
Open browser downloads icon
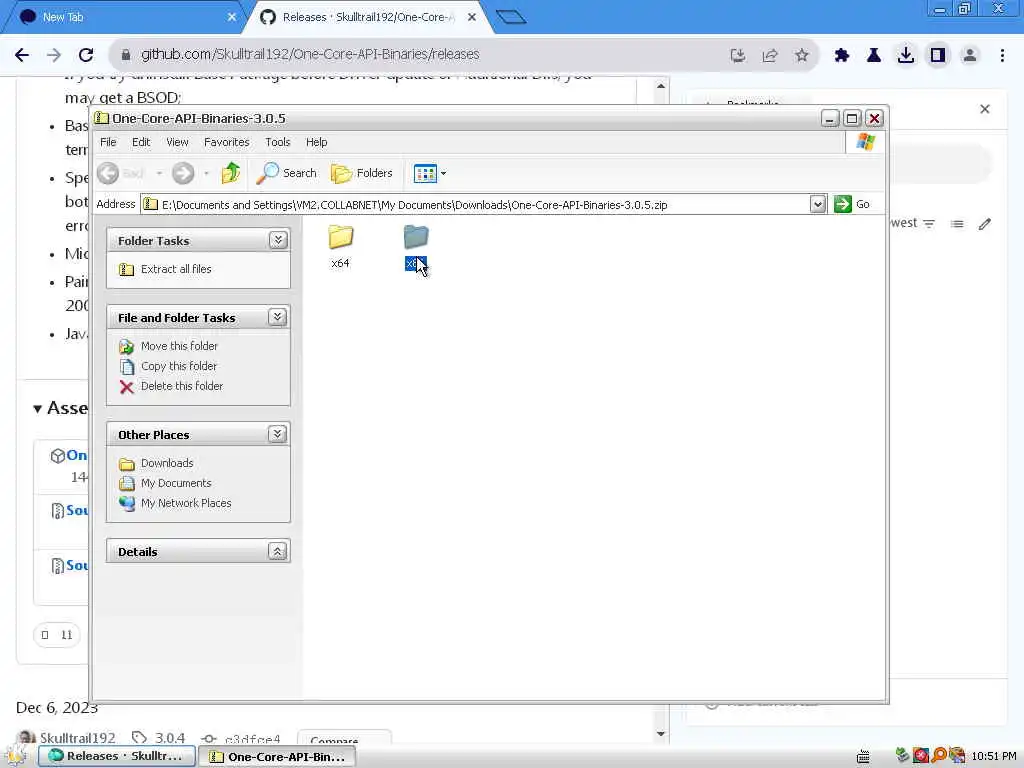pos(906,56)
